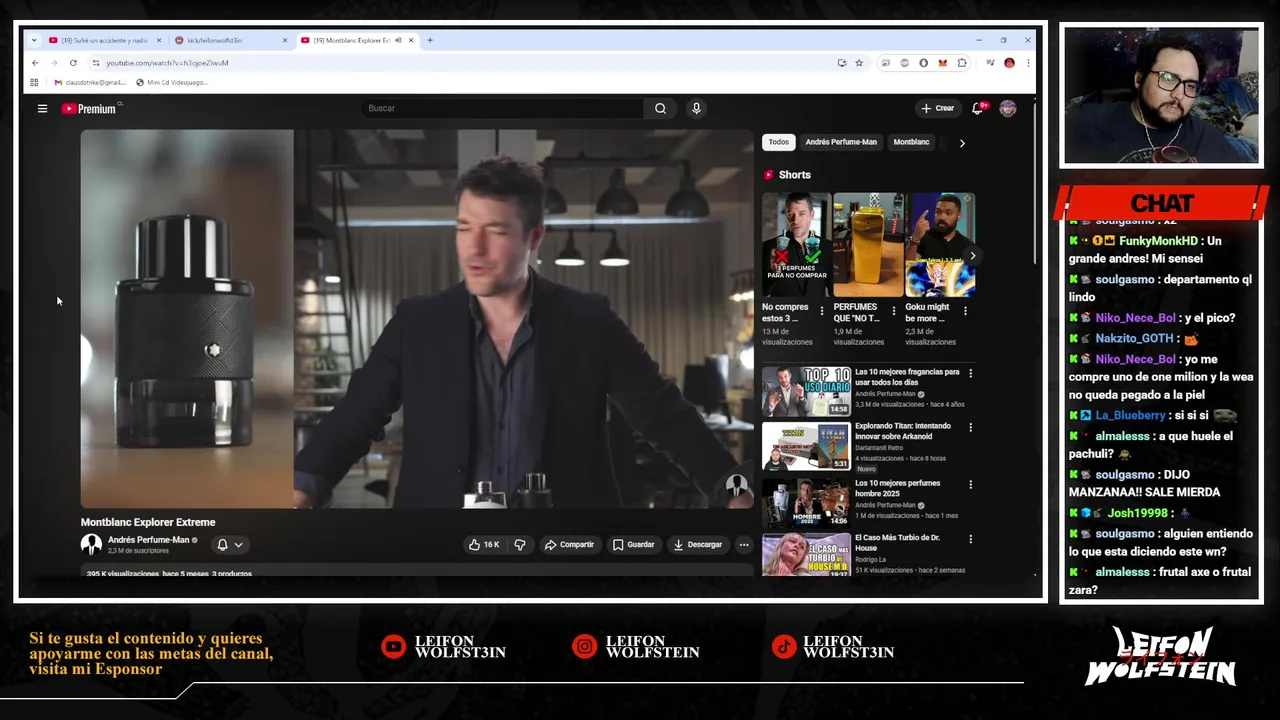Screen dimensions: 1280x720
Task: Open options for 'PERFUMES QUE NO T' Short
Action: pyautogui.click(x=894, y=311)
